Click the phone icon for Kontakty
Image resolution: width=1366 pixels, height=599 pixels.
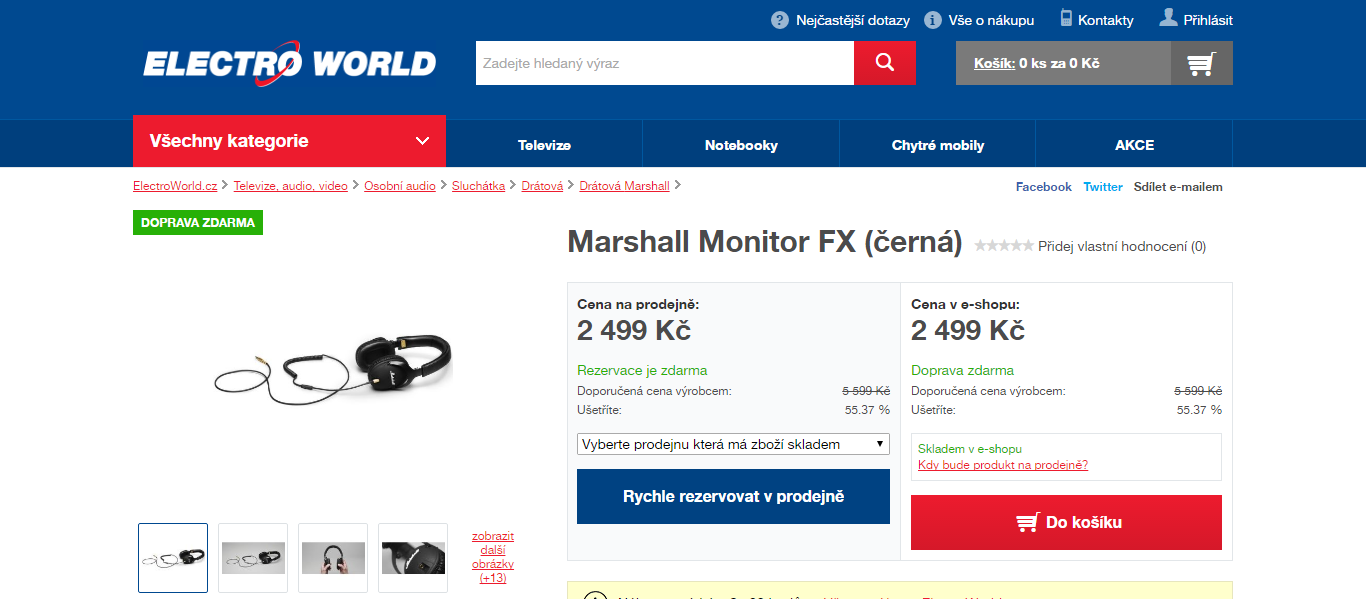[x=1066, y=19]
